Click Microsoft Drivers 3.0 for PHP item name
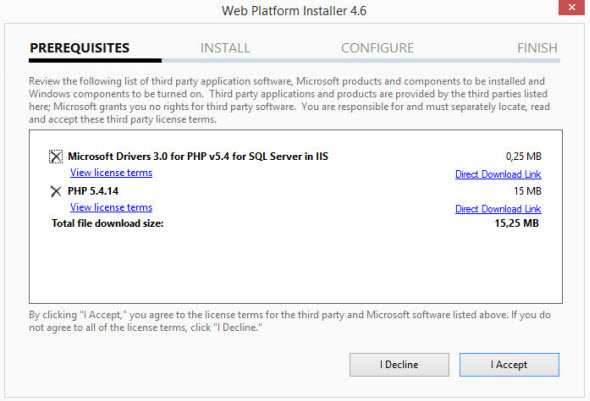The height and width of the screenshot is (401, 590). click(x=198, y=156)
